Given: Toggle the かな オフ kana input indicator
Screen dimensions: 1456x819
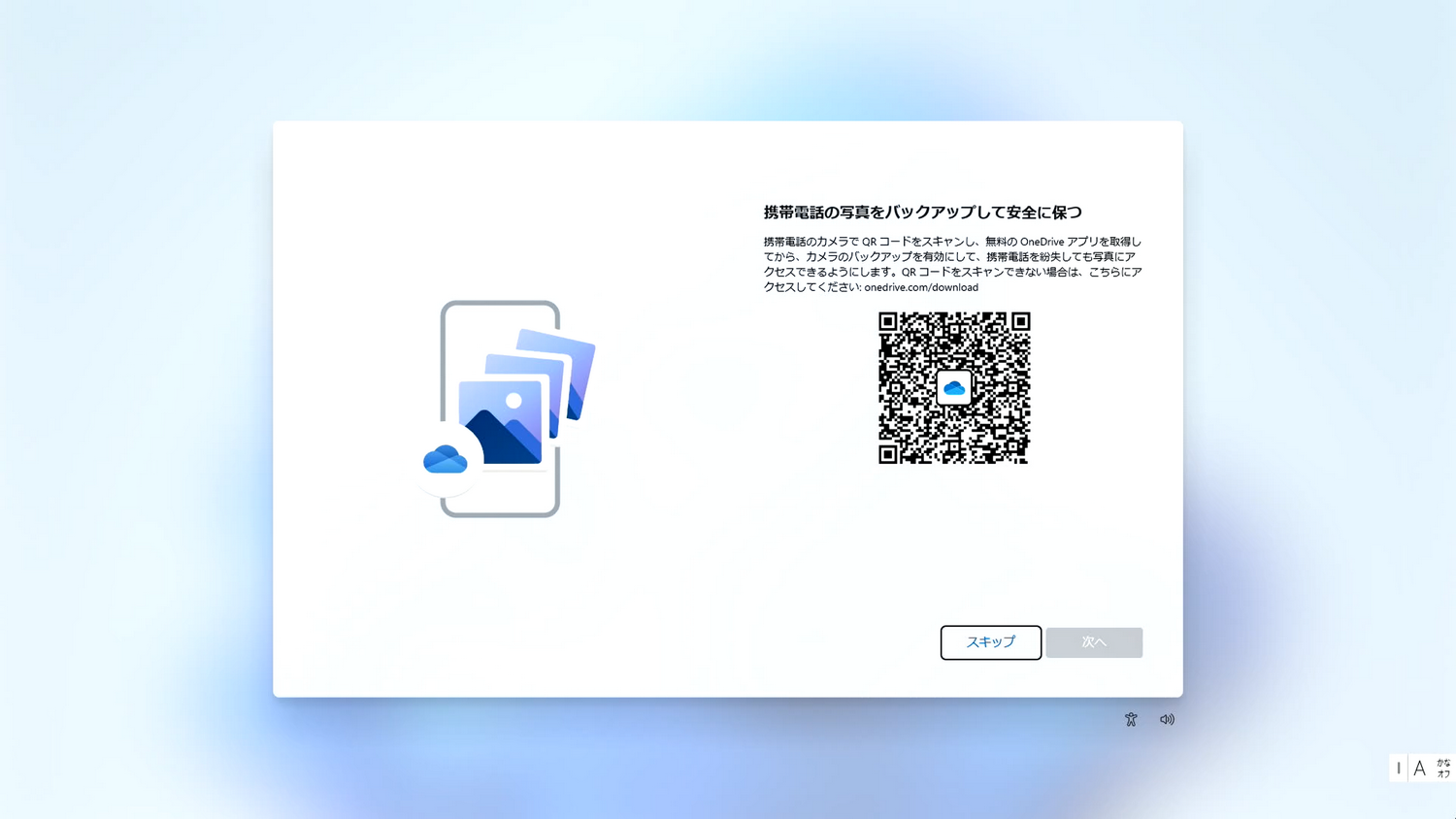Looking at the screenshot, I should 1442,768.
